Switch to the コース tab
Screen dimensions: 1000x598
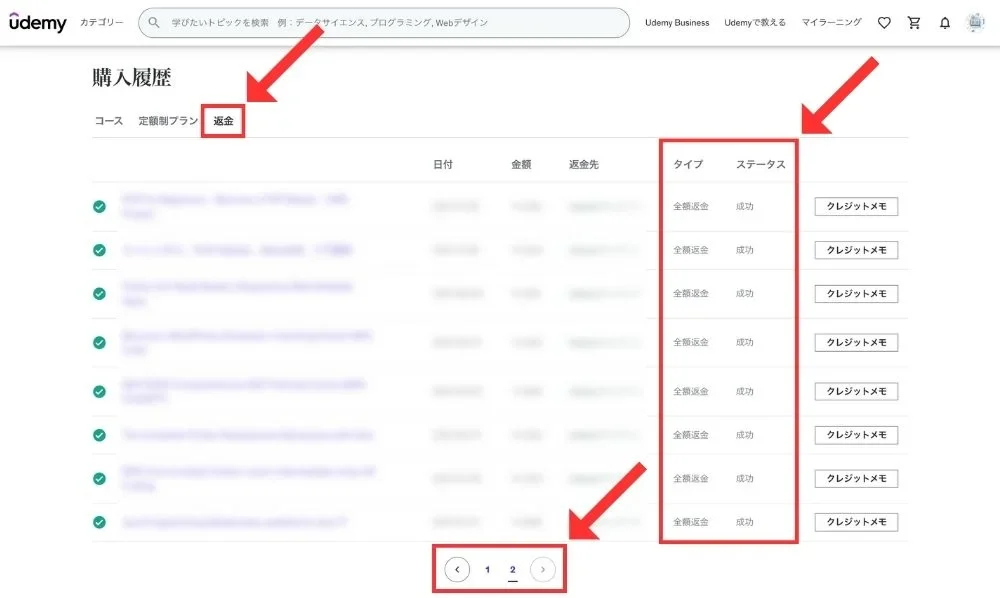pyautogui.click(x=109, y=121)
